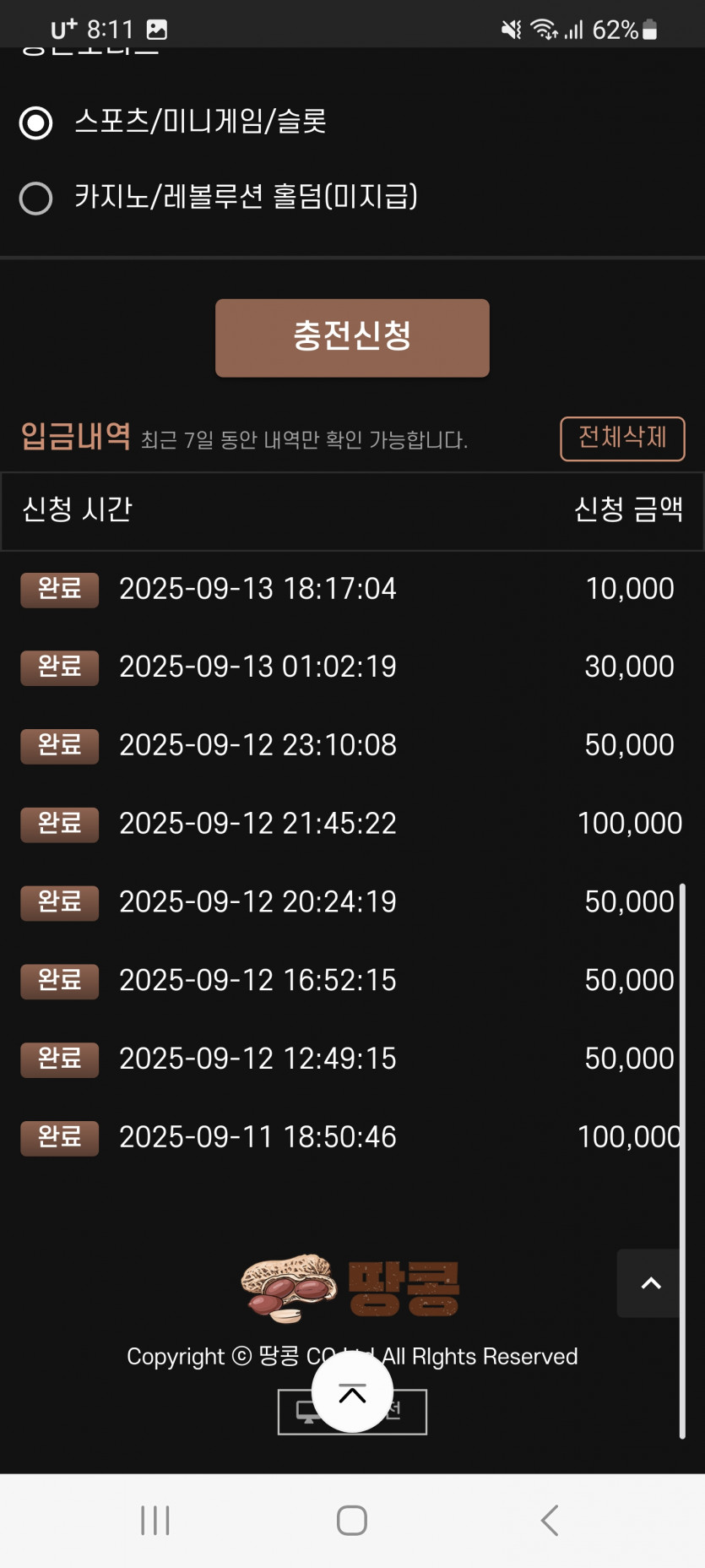Tap the white circular scroll-to-top icon

pos(352,1392)
